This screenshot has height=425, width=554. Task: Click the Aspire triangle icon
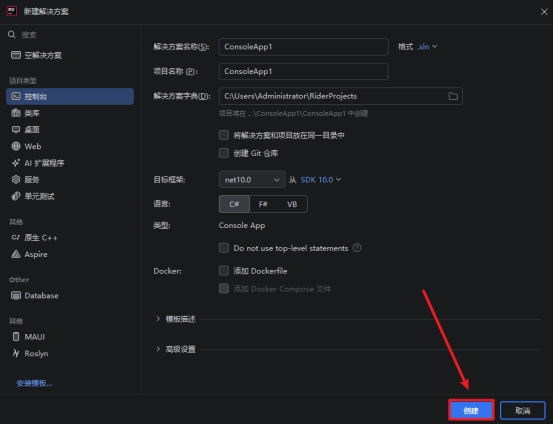click(16, 254)
